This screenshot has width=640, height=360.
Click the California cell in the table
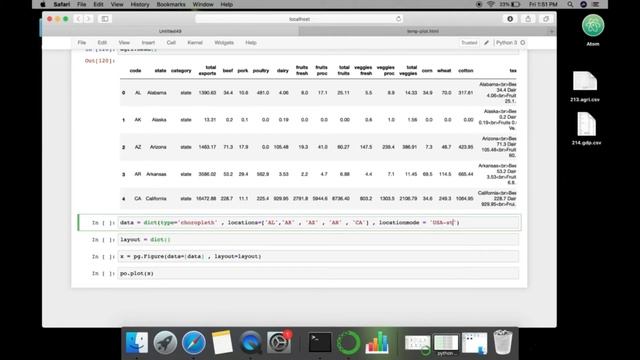click(x=156, y=198)
